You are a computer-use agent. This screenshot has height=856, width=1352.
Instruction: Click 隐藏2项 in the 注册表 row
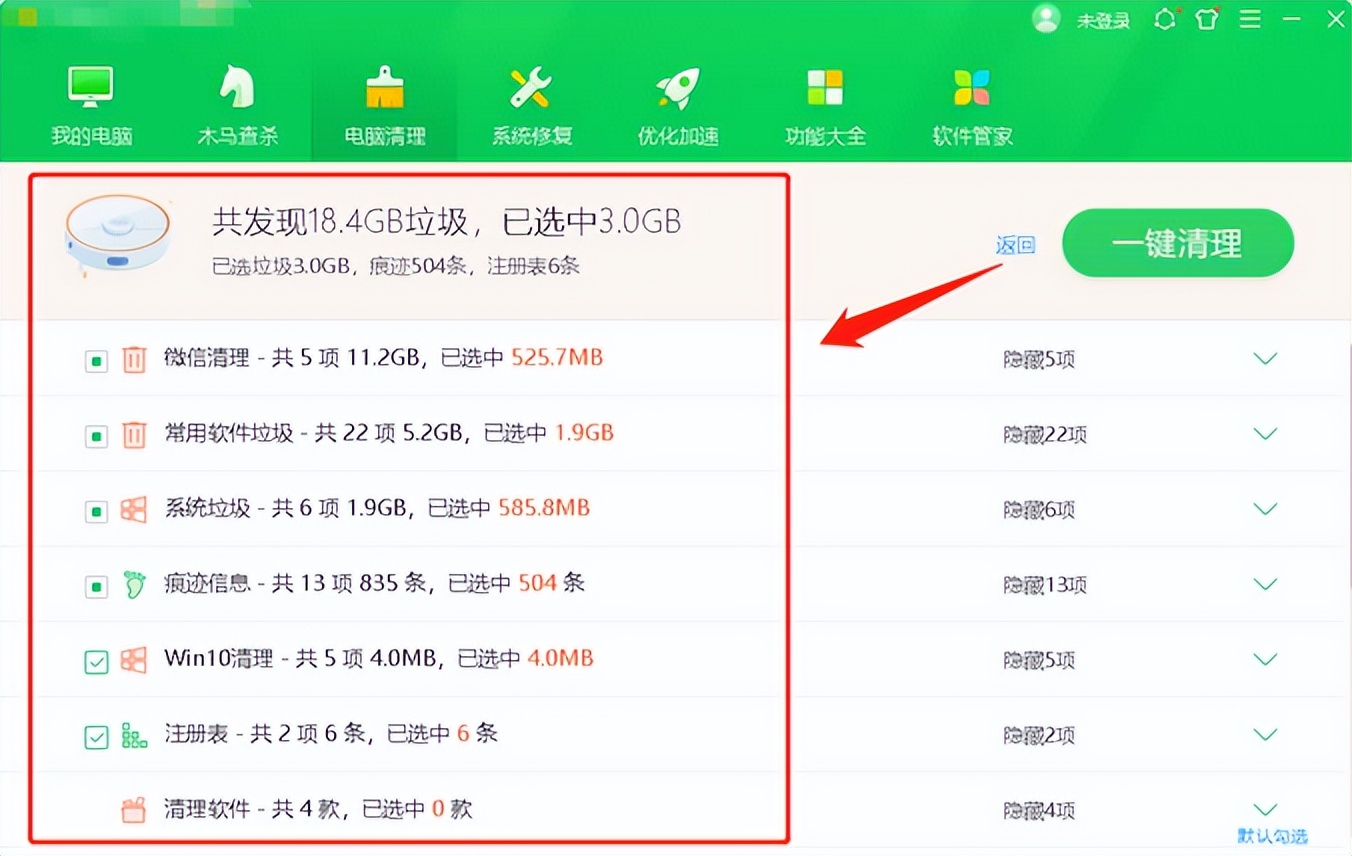(x=1039, y=736)
